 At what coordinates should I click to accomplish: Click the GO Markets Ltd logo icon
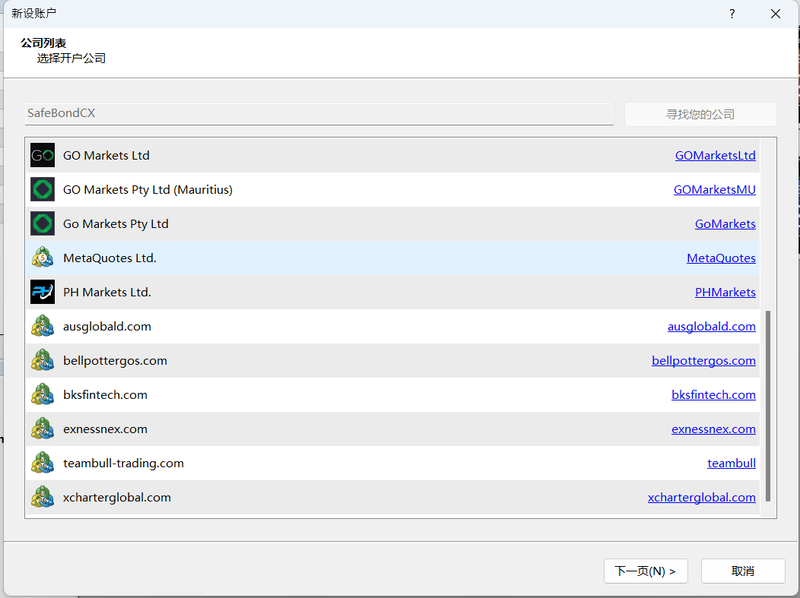(x=42, y=155)
